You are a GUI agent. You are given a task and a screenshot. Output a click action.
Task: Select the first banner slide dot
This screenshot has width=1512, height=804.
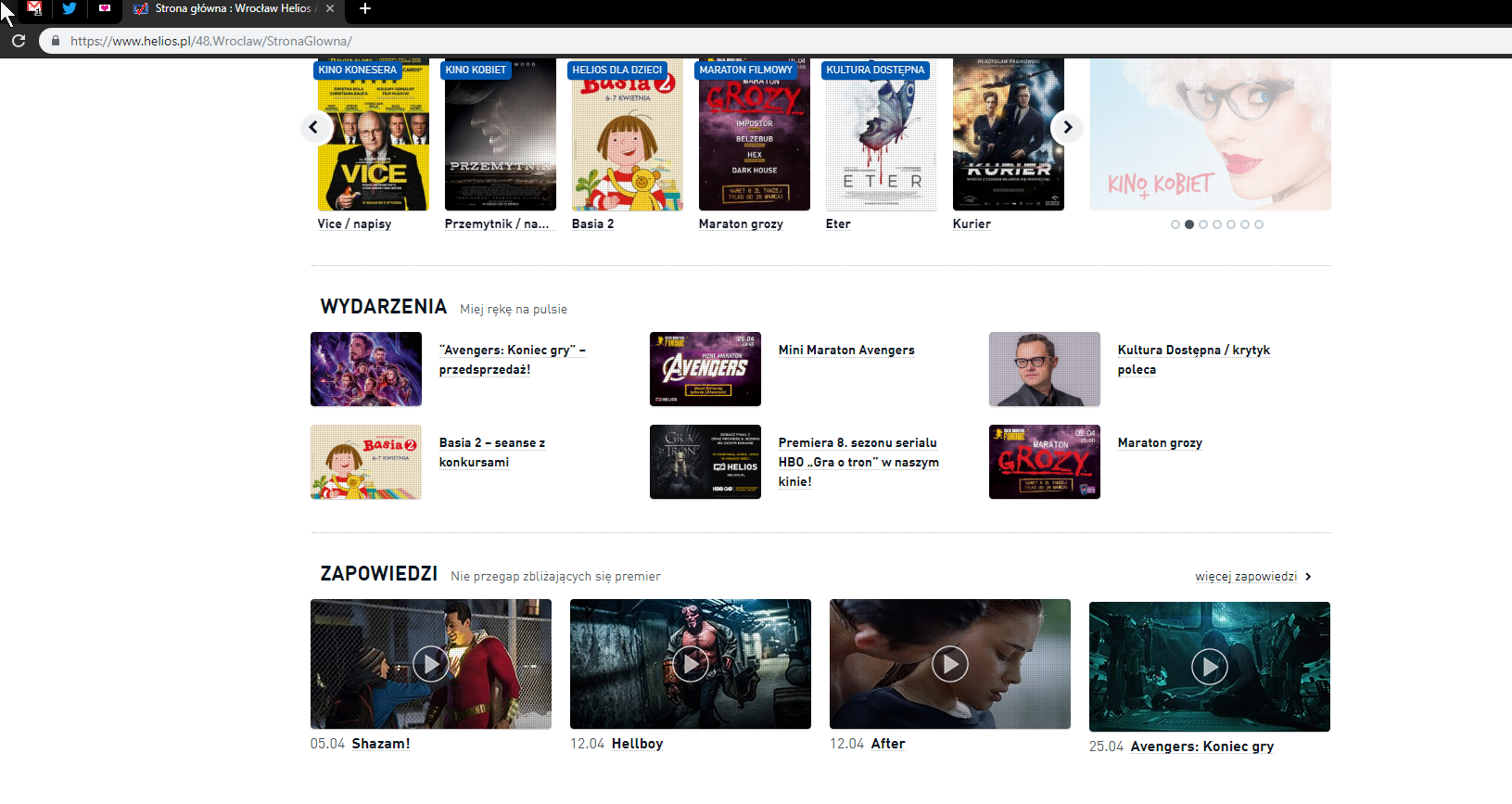(x=1175, y=224)
